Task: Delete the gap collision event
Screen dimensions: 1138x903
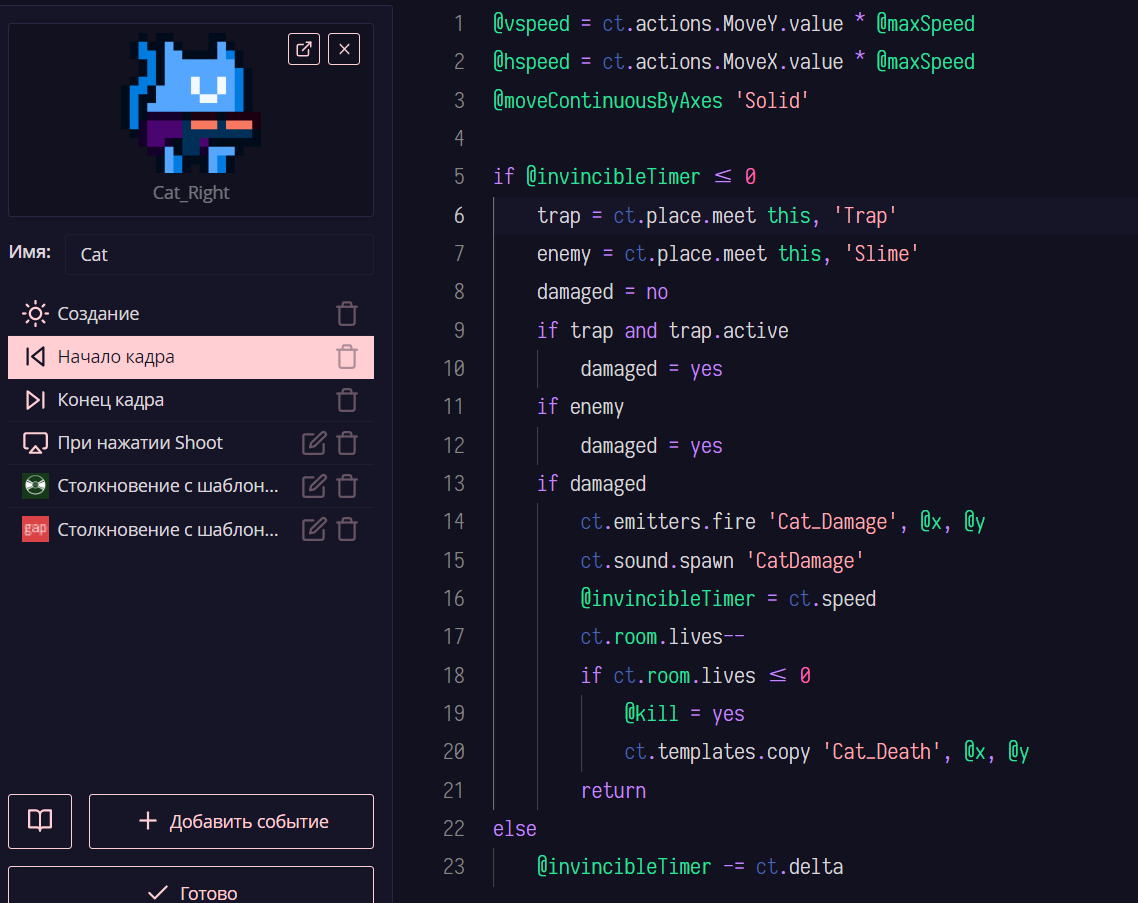Action: pyautogui.click(x=347, y=529)
